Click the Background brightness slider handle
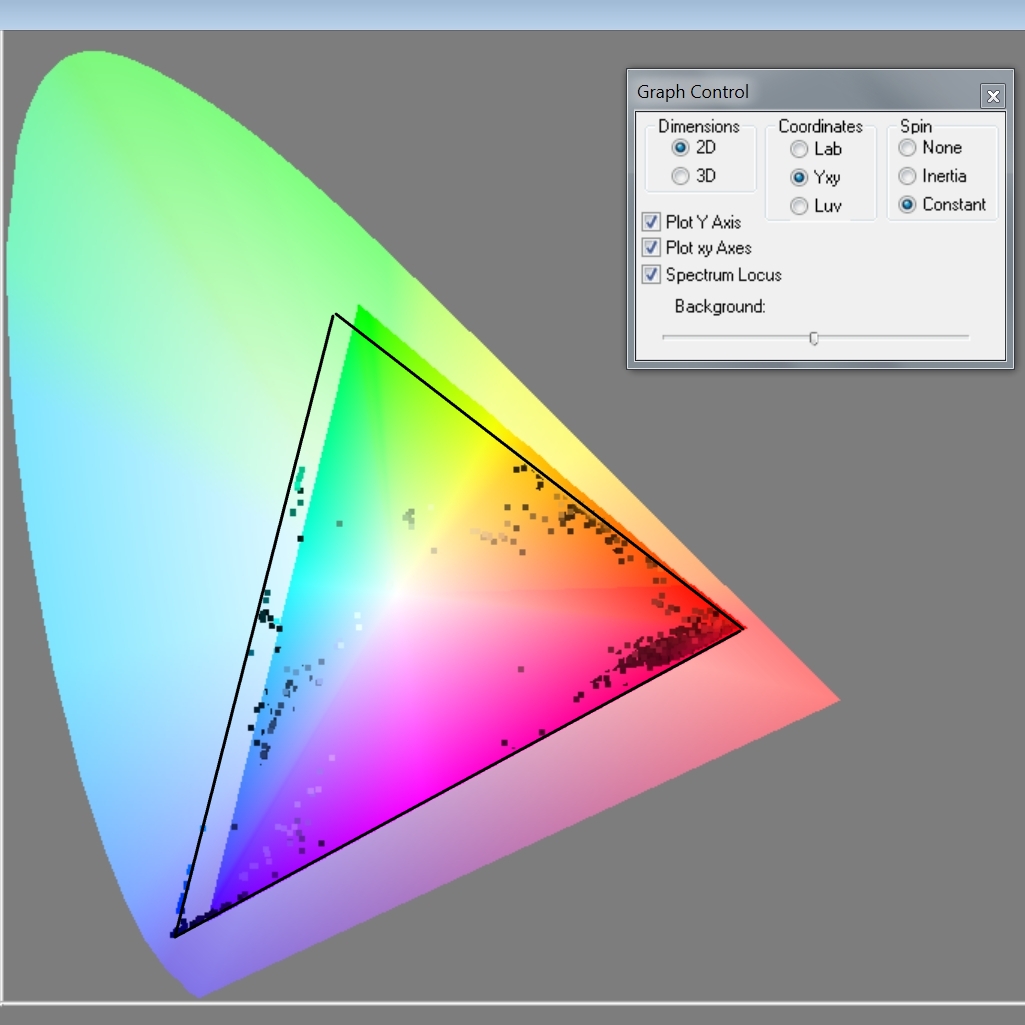The width and height of the screenshot is (1025, 1025). [814, 338]
